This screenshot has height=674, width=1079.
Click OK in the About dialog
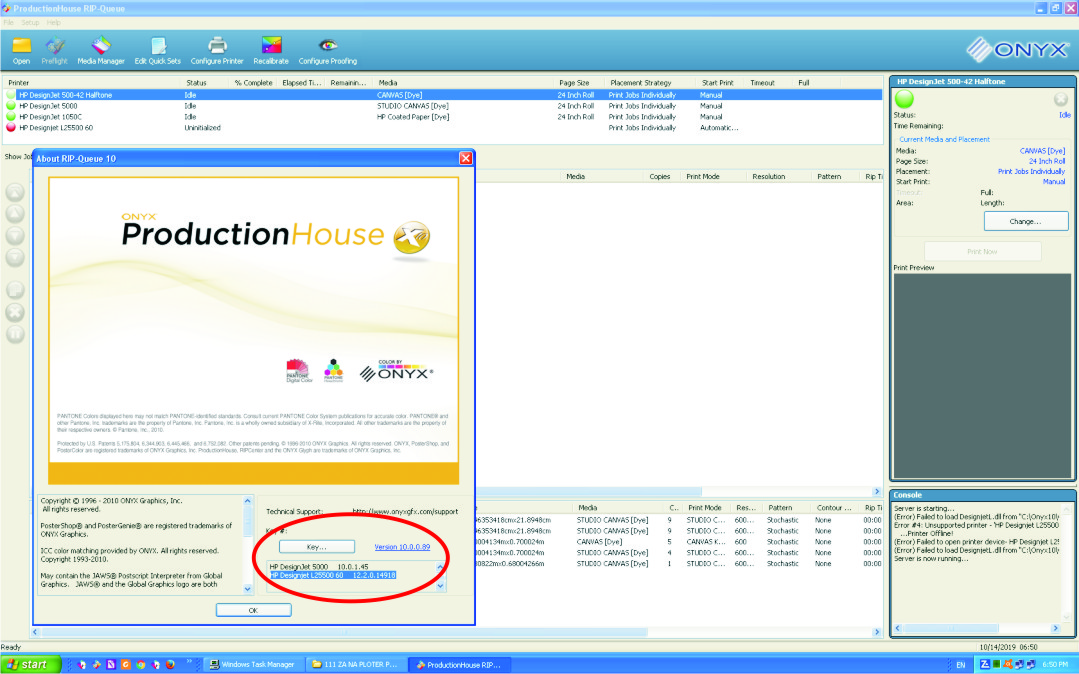pyautogui.click(x=253, y=610)
